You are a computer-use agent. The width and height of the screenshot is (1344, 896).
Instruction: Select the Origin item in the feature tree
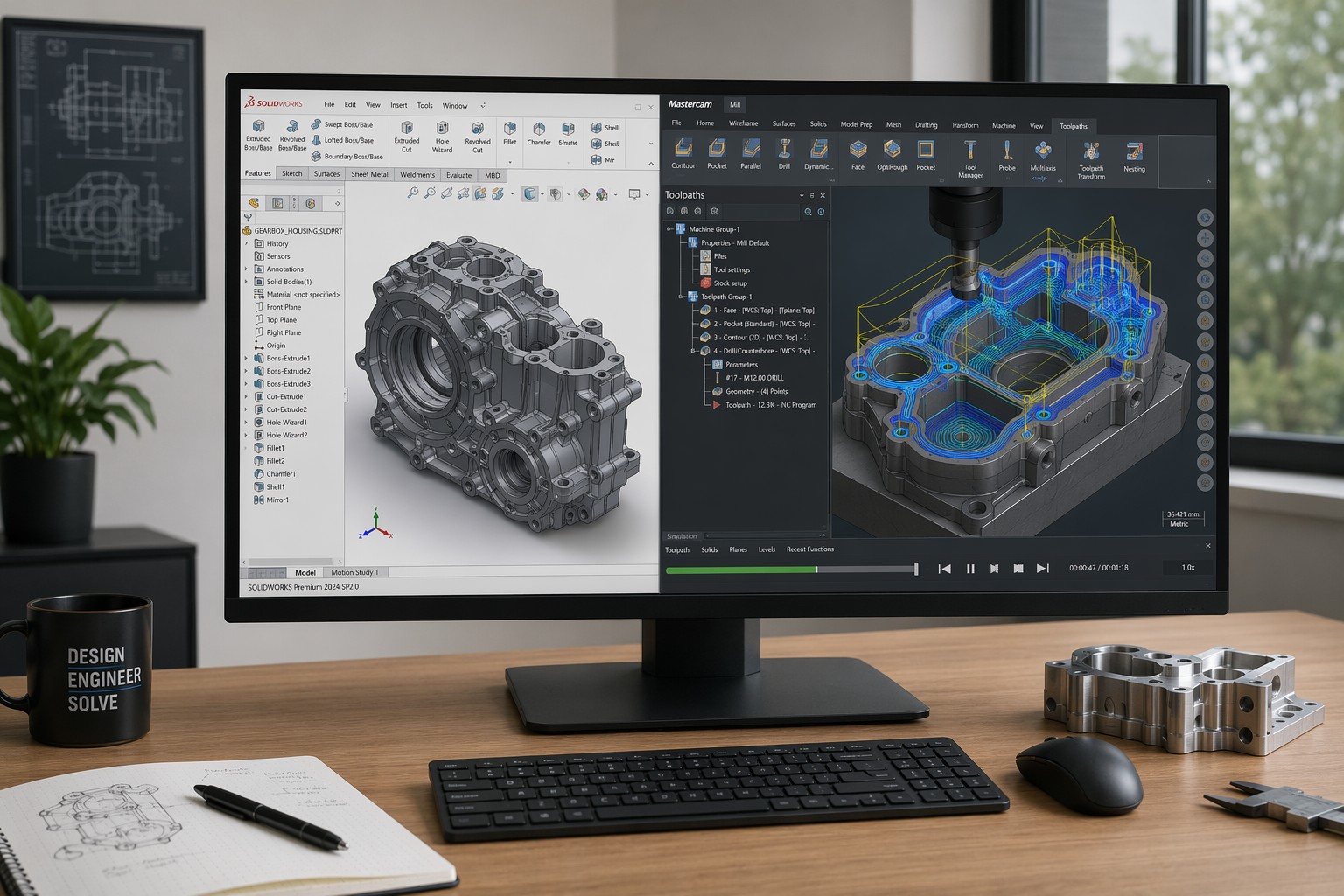(270, 346)
